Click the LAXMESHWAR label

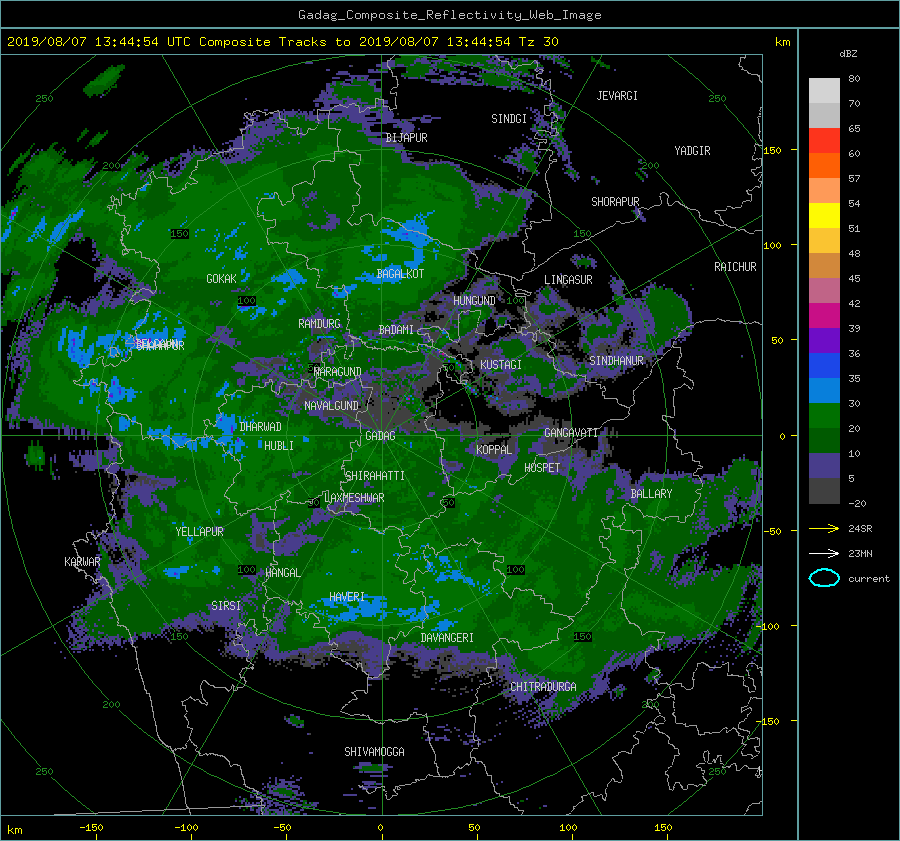[x=354, y=498]
